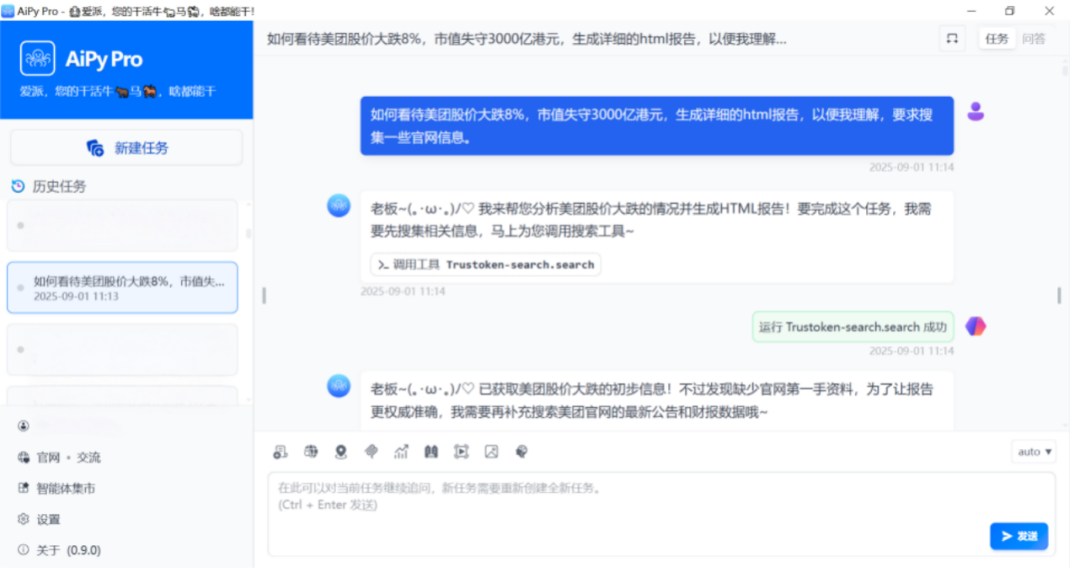Image resolution: width=1080 pixels, height=583 pixels.
Task: Click the fullscreen toggle icon in header
Action: click(x=953, y=39)
